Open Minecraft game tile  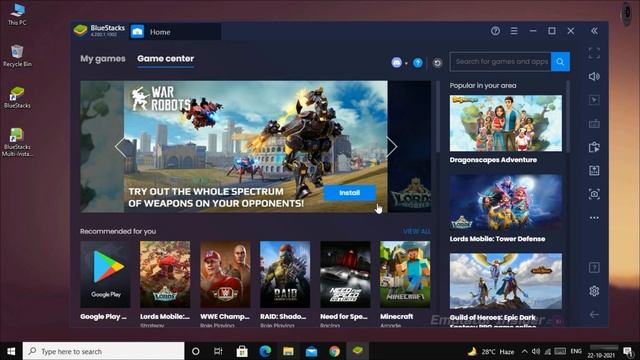(405, 274)
